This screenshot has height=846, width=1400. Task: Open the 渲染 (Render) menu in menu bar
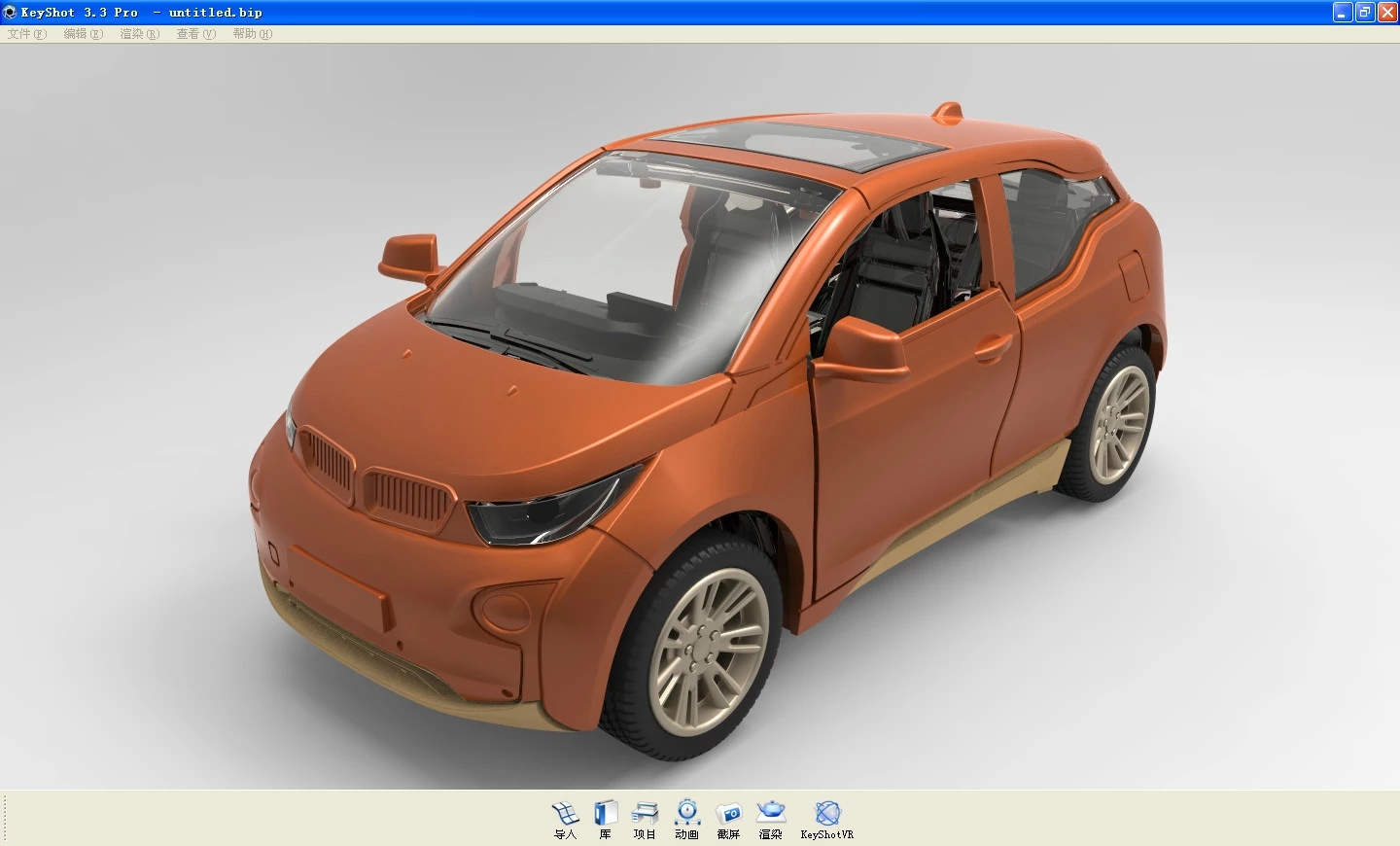point(139,34)
